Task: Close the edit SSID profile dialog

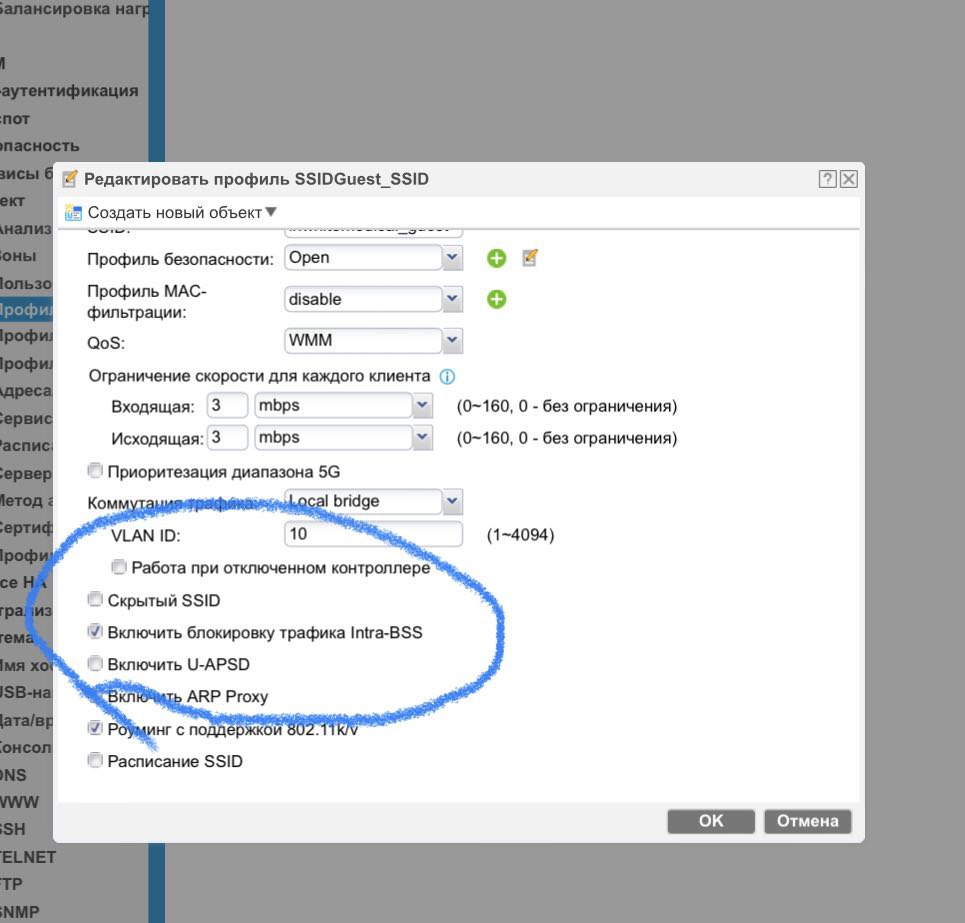Action: 849,179
